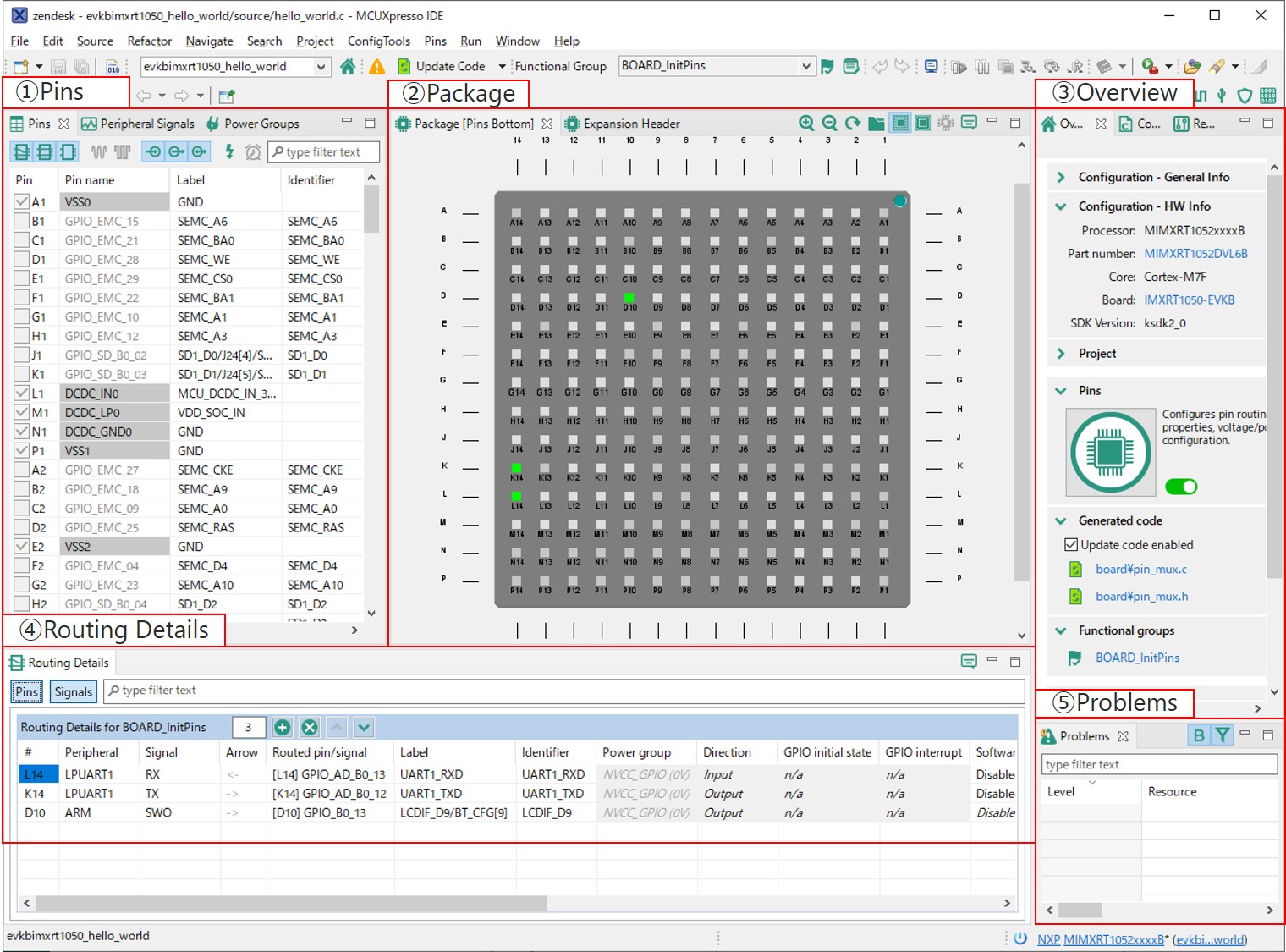Check the B1 GPIO_EMC_15 pin checkbox
The width and height of the screenshot is (1286, 952).
point(22,221)
